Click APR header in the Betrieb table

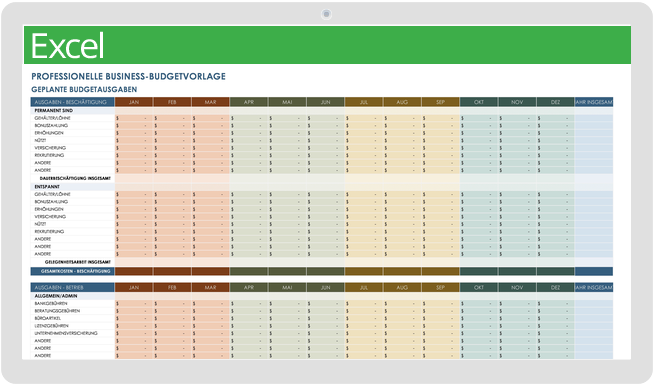click(x=249, y=288)
